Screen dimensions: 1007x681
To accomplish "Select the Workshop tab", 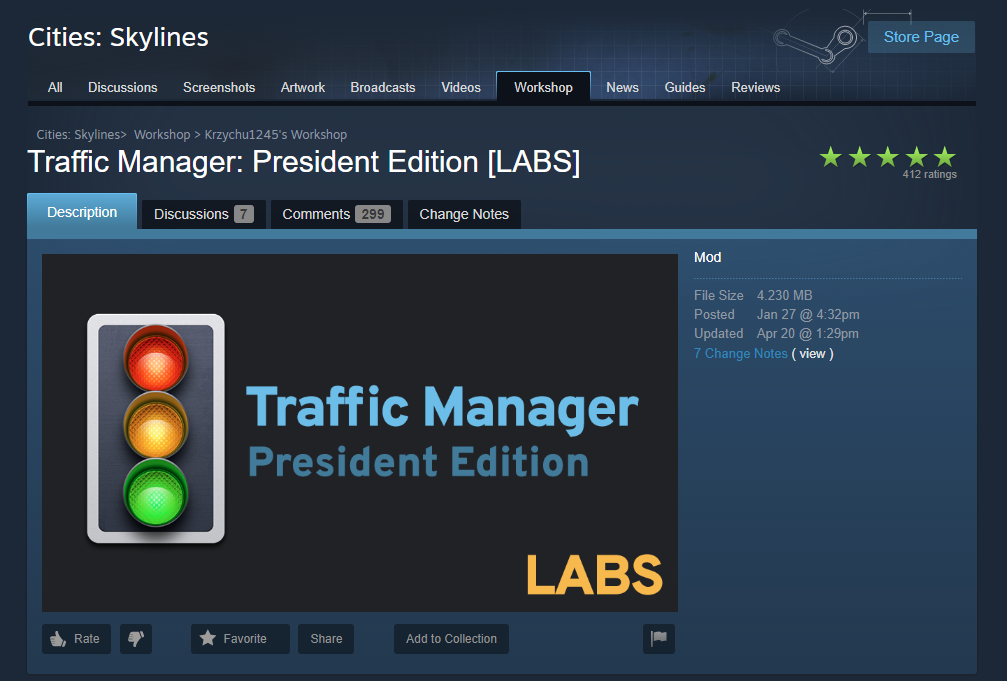I will [x=543, y=87].
